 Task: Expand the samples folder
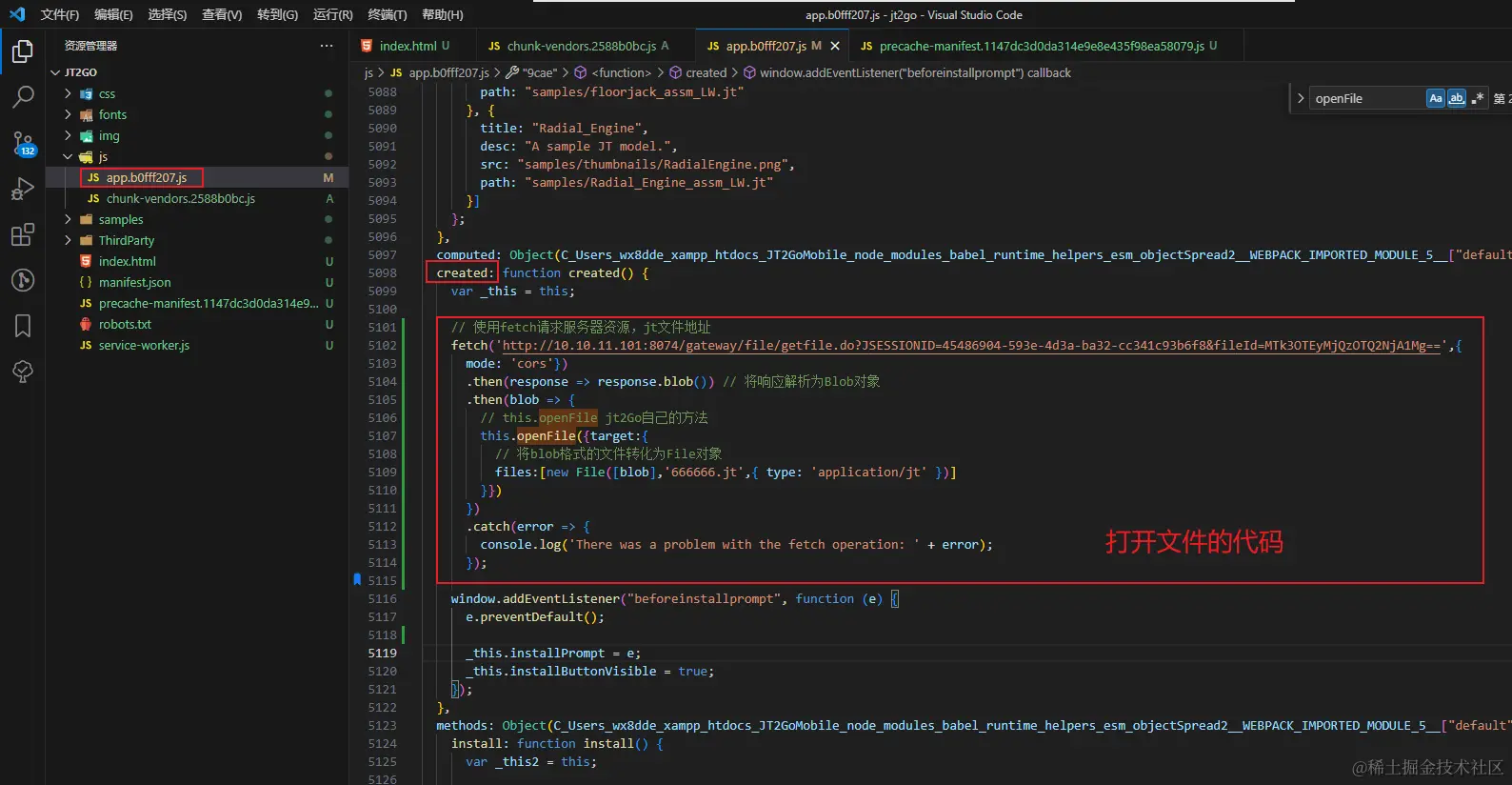click(x=68, y=219)
